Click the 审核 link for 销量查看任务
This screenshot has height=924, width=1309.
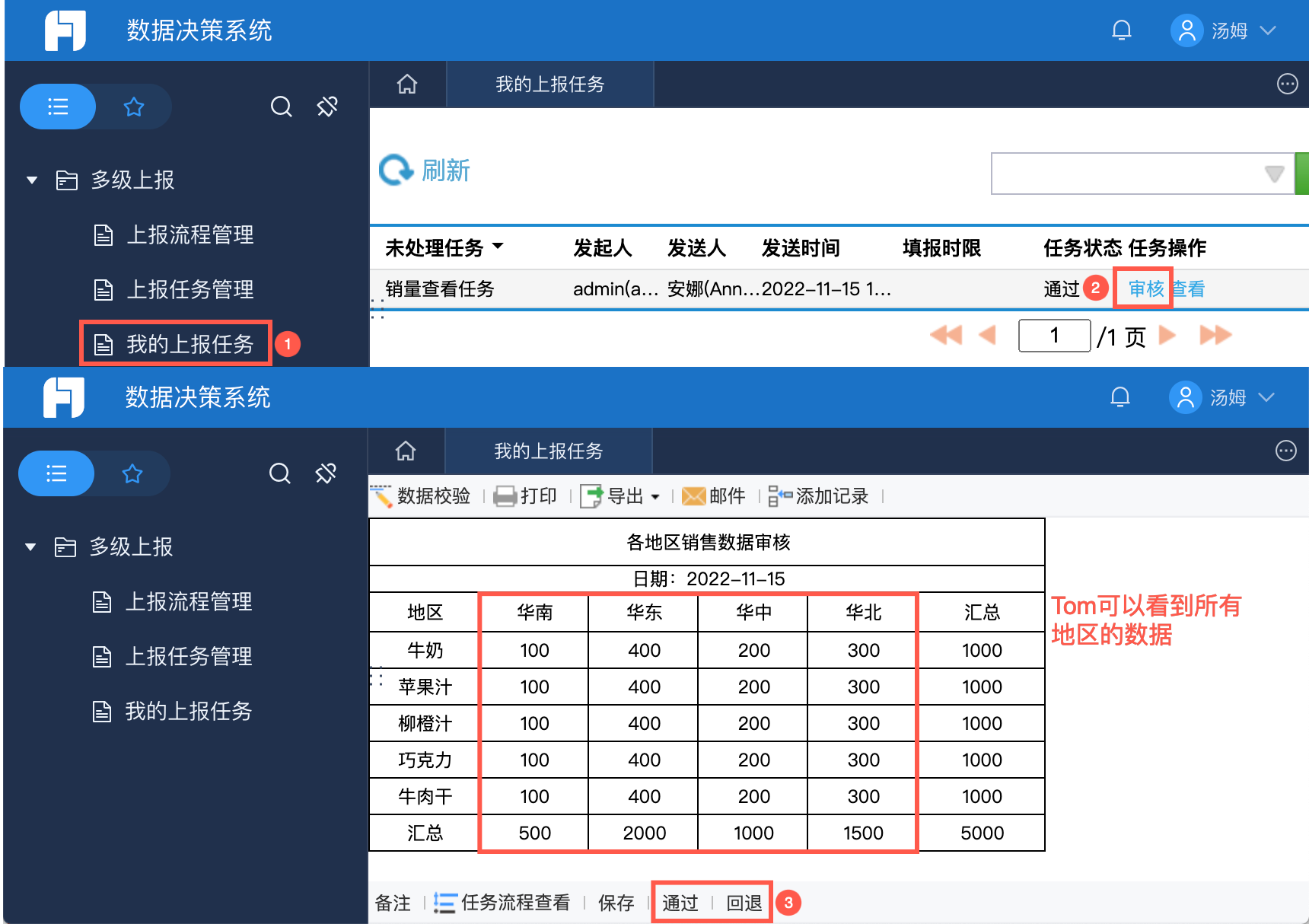(x=1146, y=288)
